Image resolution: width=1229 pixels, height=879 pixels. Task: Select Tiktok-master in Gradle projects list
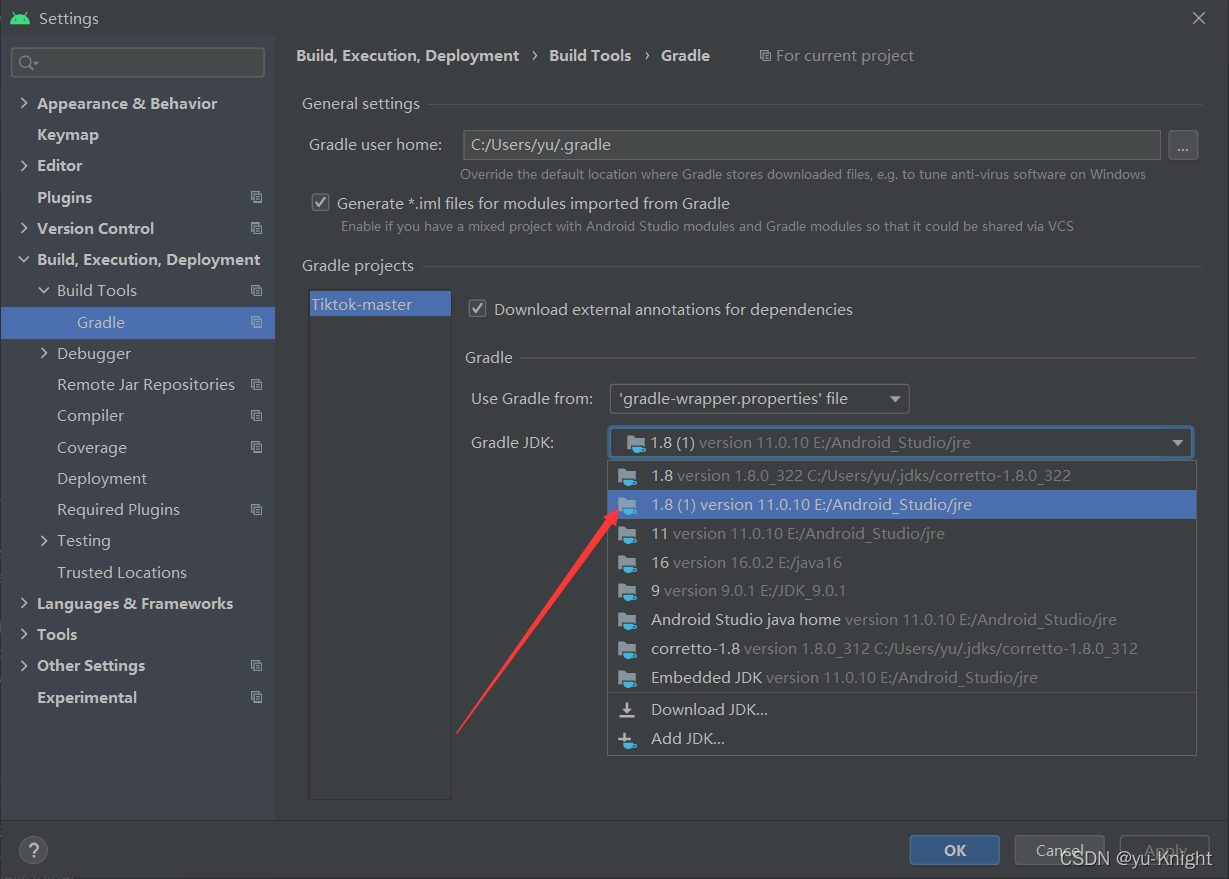coord(380,304)
